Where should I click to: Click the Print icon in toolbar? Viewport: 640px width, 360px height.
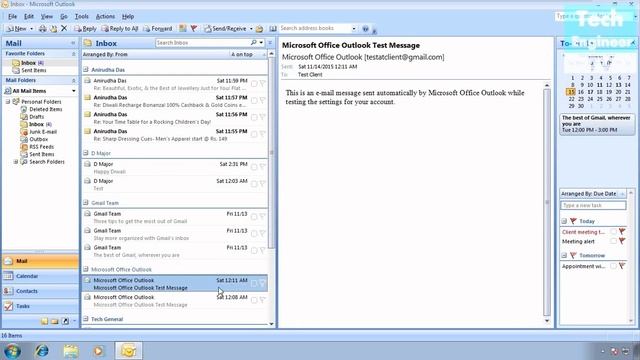[42, 29]
